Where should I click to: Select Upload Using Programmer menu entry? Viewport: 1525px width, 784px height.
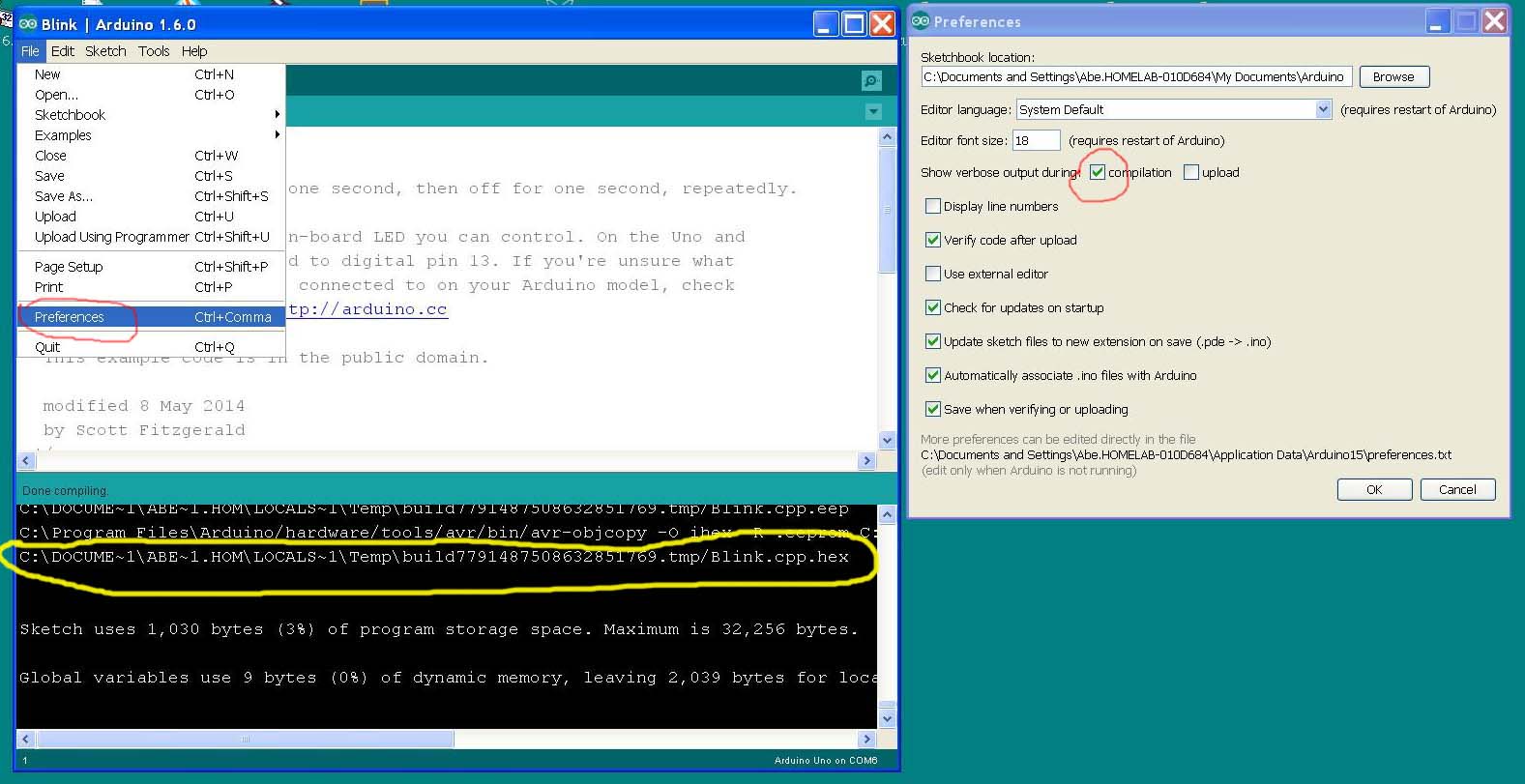click(151, 237)
